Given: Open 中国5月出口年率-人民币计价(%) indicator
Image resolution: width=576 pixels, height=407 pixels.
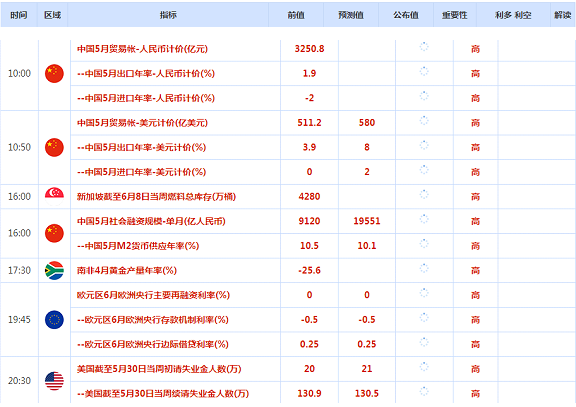Looking at the screenshot, I should pos(146,73).
